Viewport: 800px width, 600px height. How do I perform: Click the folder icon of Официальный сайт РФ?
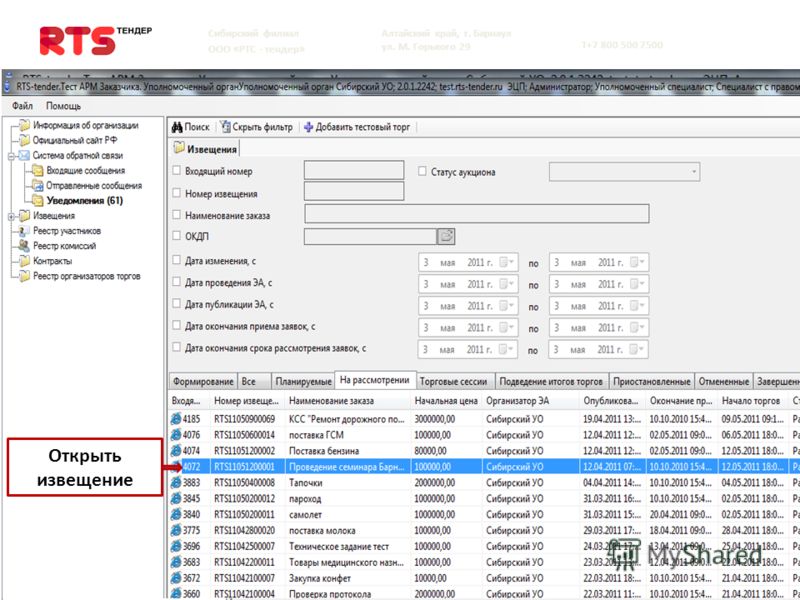[24, 140]
